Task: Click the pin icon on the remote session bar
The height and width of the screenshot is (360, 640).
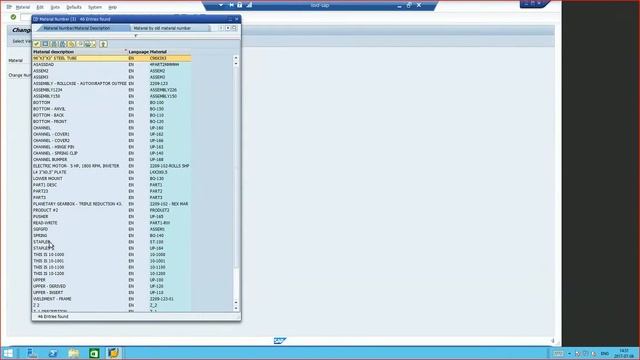Action: point(231,5)
